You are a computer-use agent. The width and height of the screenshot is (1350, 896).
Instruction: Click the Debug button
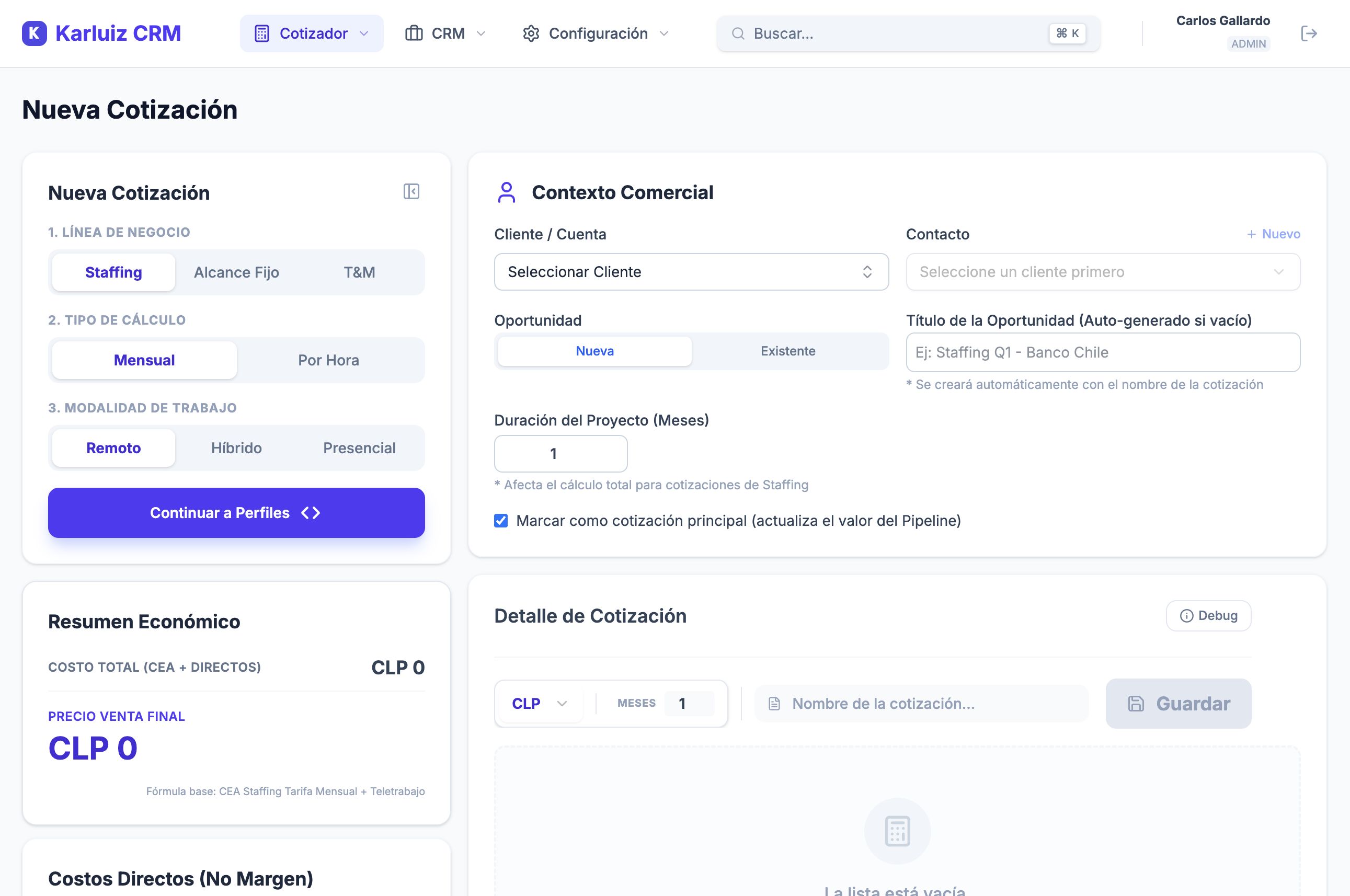1208,615
